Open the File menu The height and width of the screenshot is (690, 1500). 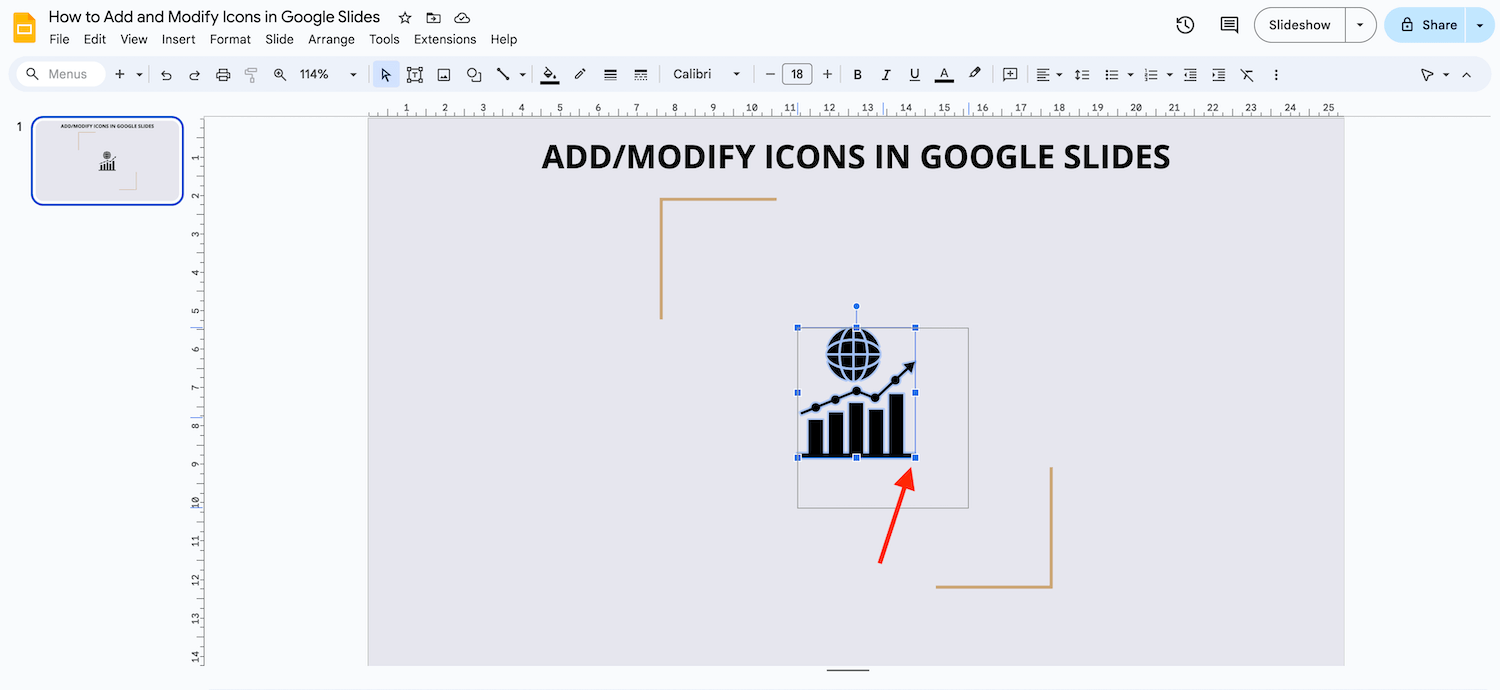tap(59, 39)
